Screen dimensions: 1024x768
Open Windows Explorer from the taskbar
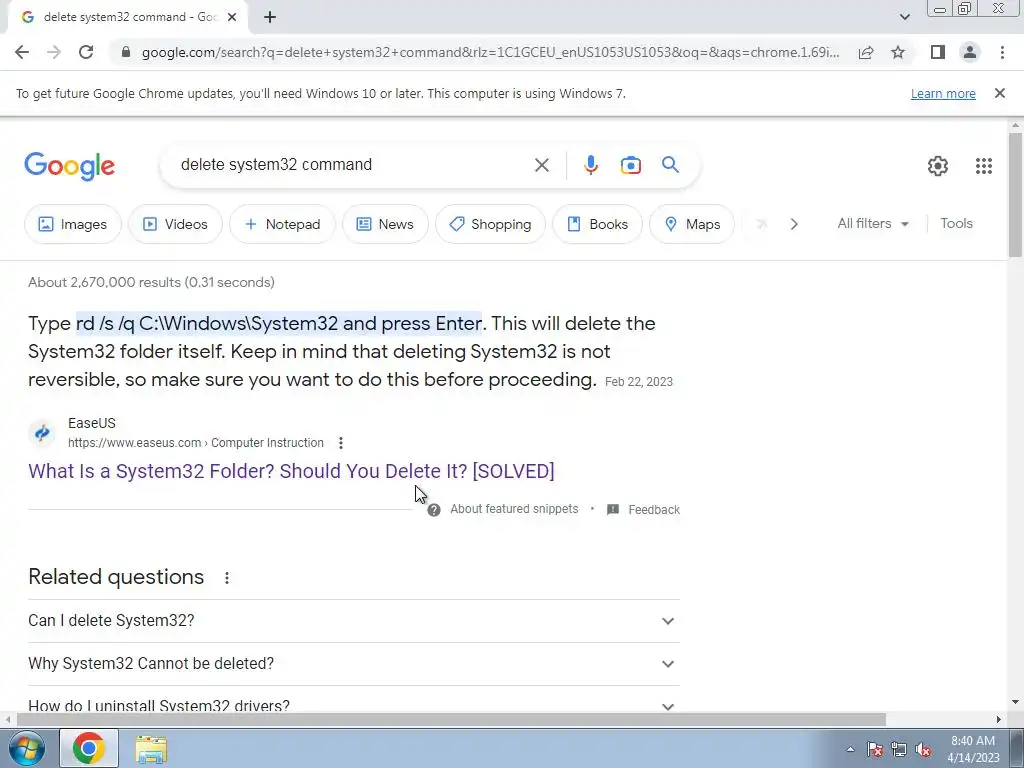click(151, 749)
